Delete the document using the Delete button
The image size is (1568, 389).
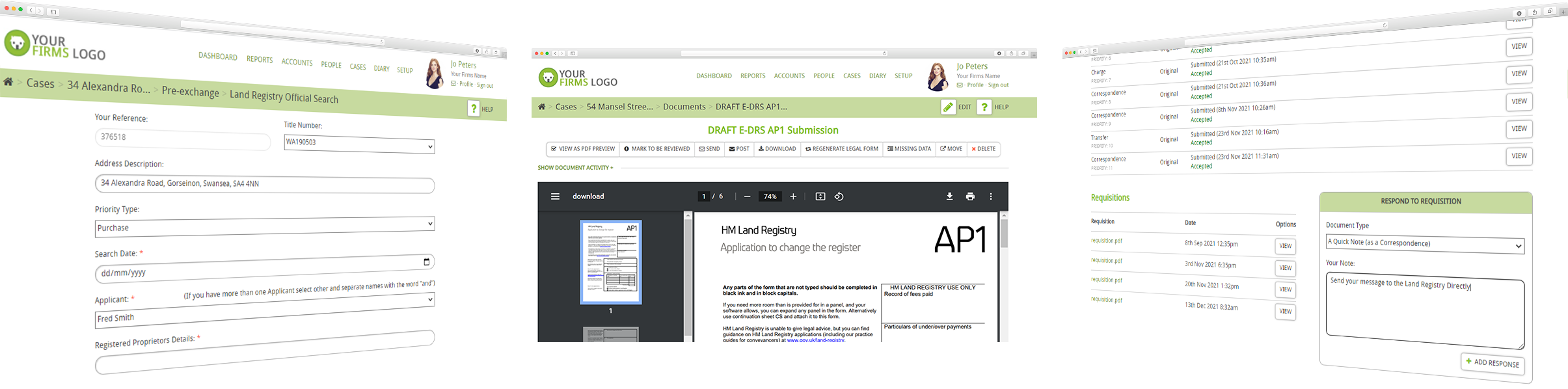pos(984,149)
